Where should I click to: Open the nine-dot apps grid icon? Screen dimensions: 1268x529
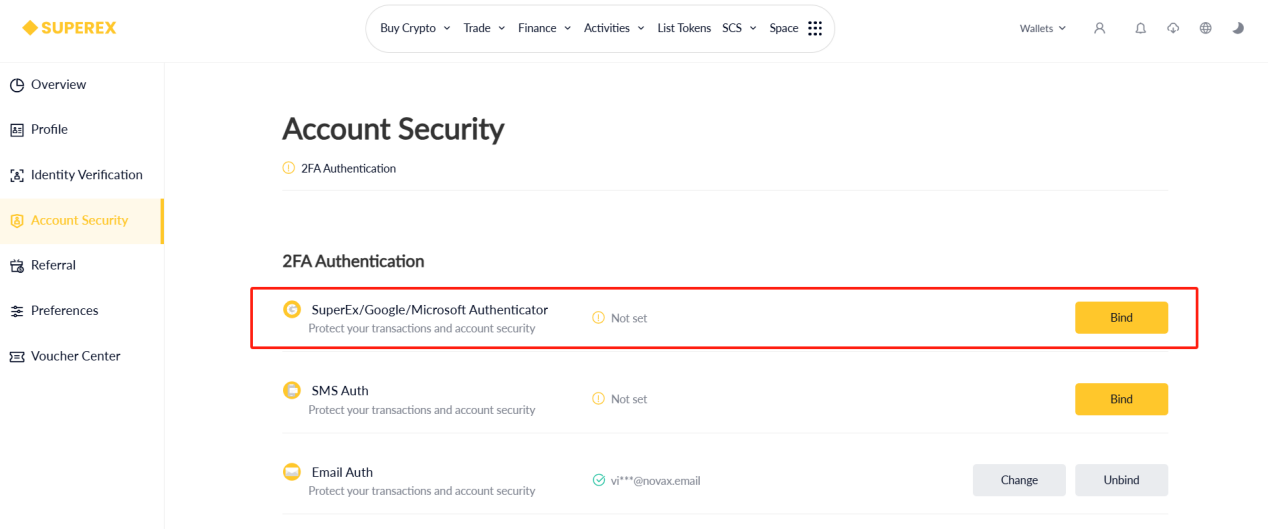tap(815, 28)
